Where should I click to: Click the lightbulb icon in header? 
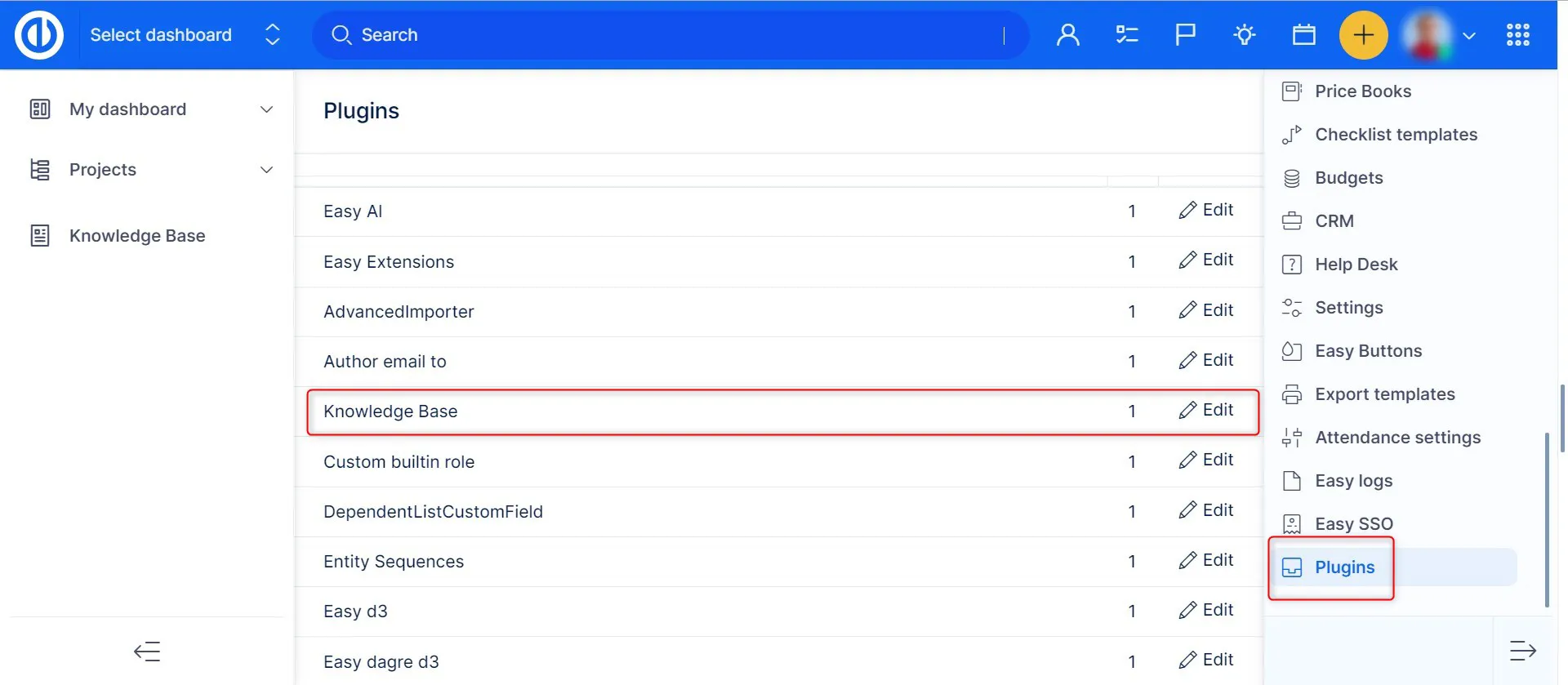pos(1244,35)
